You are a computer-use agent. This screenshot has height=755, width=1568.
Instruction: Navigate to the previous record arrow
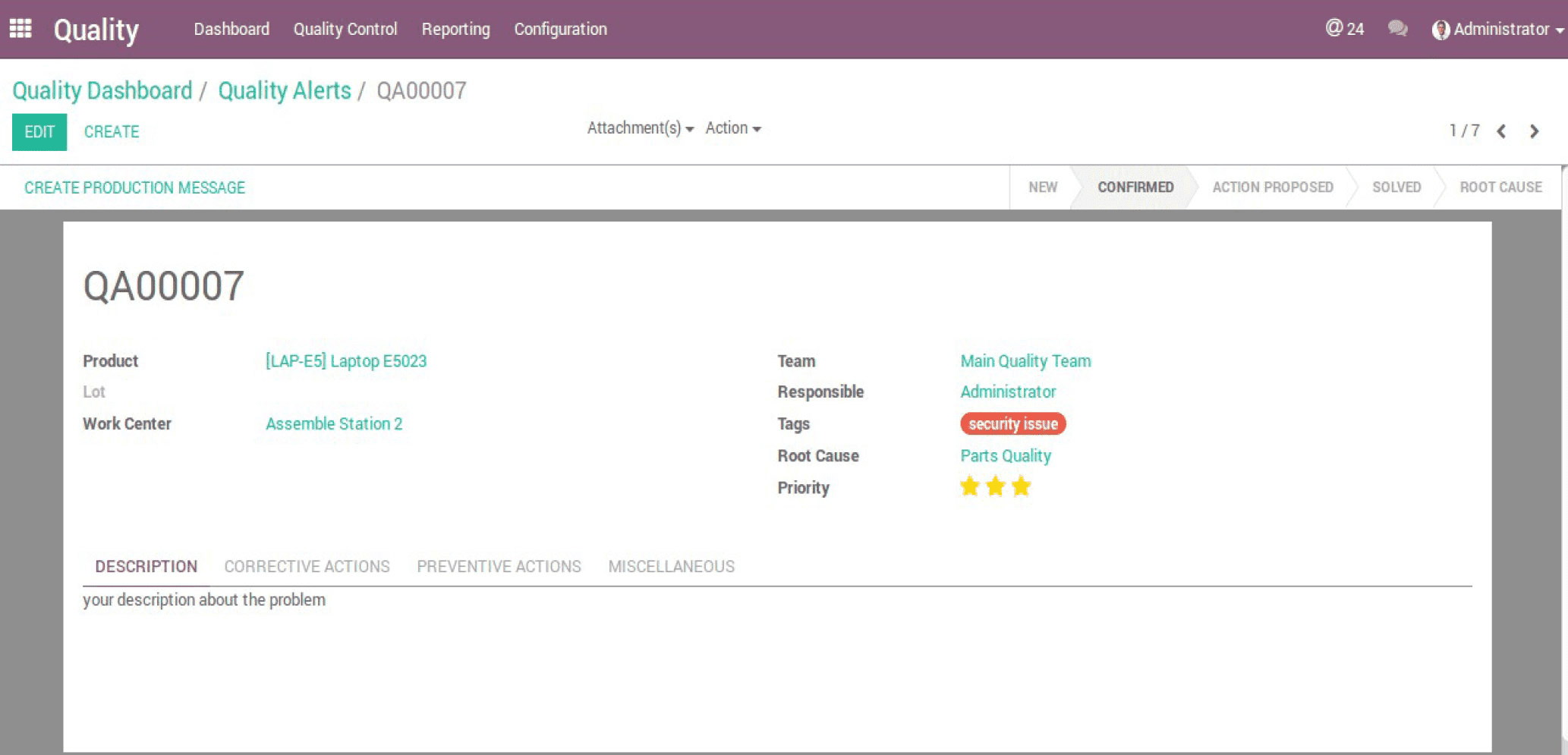pyautogui.click(x=1501, y=131)
